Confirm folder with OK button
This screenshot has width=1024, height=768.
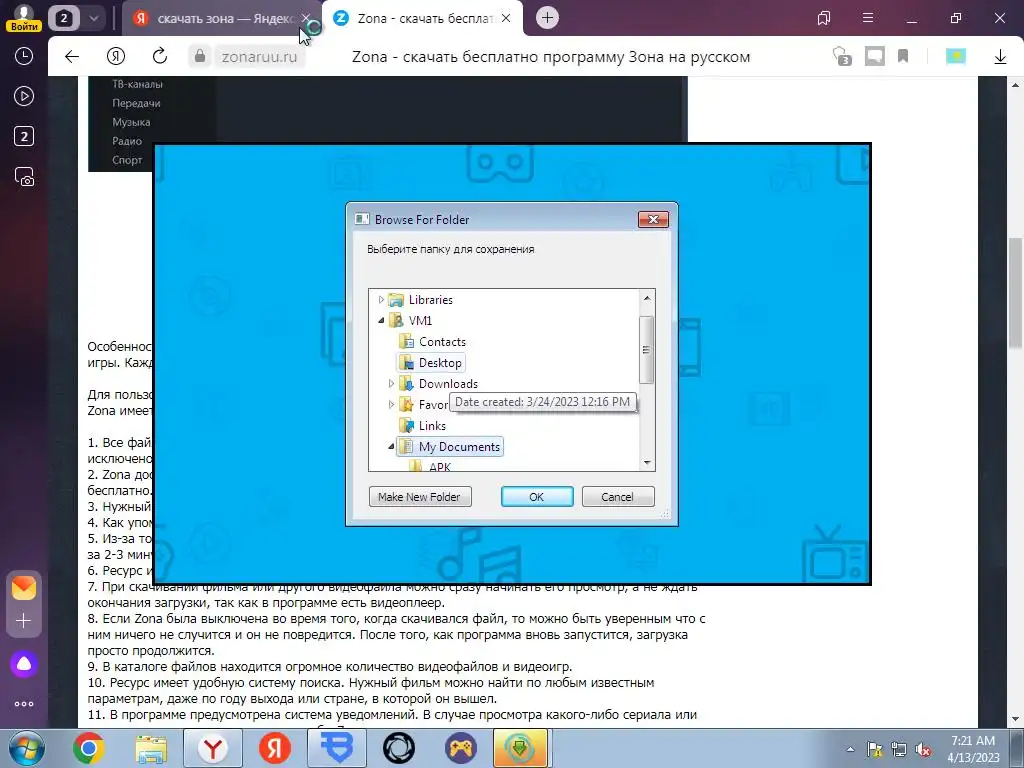pyautogui.click(x=537, y=496)
